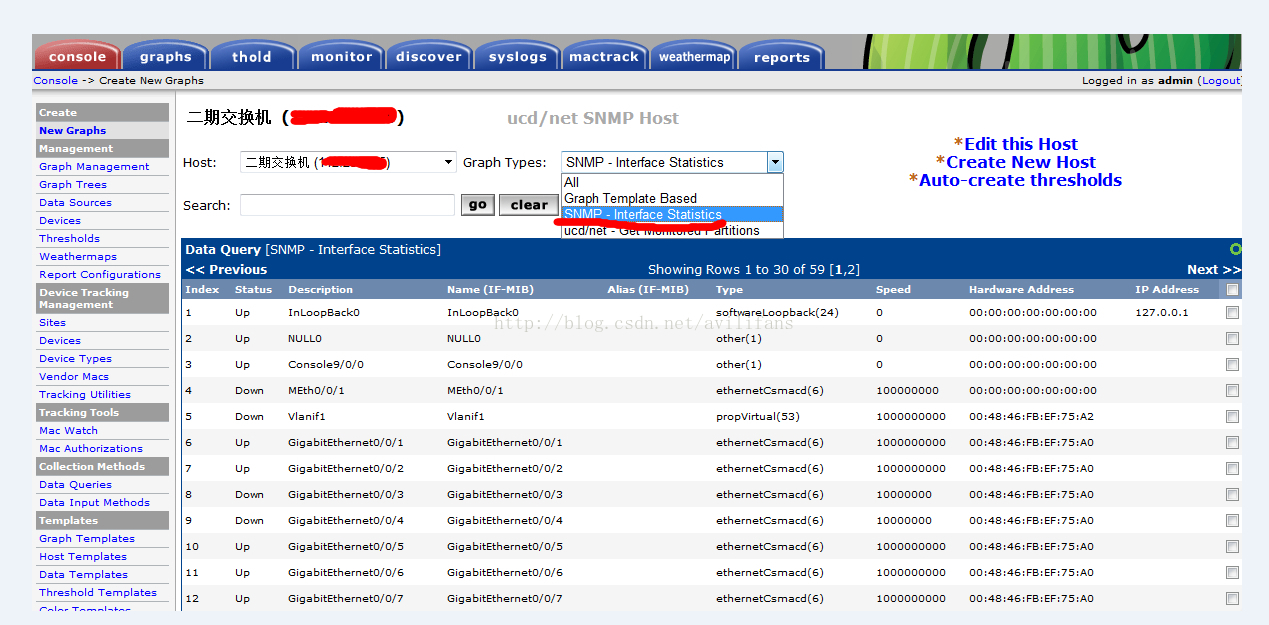
Task: Open Mac Watch sidebar link
Action: click(x=68, y=430)
